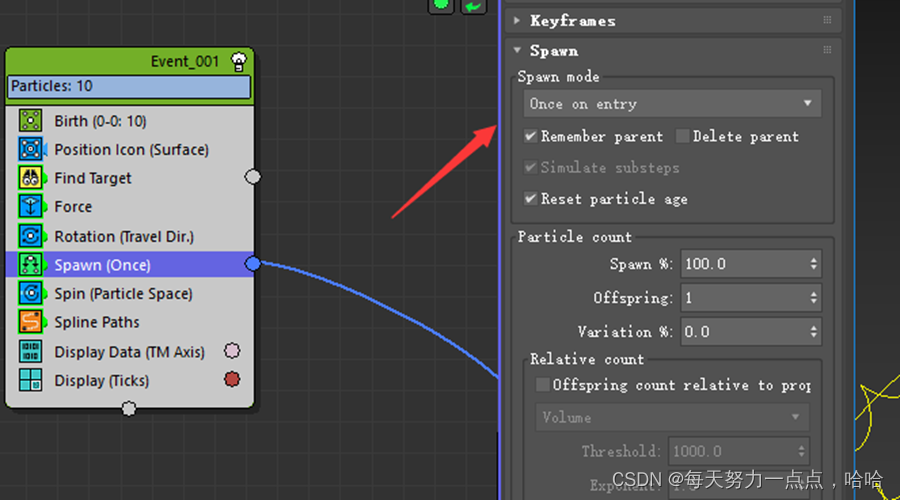The height and width of the screenshot is (500, 900).
Task: Toggle Reset particle age checkbox
Action: click(x=530, y=199)
